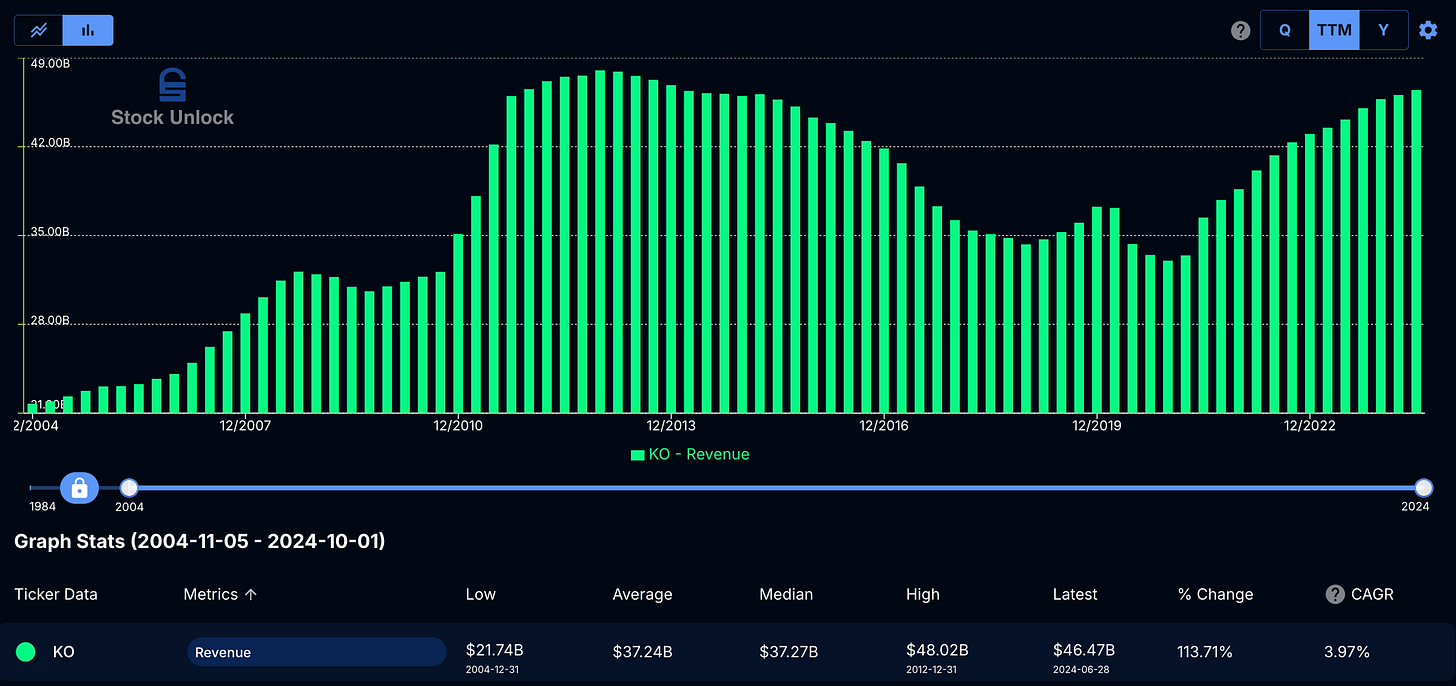Click the 42.00B y-axis label

pos(50,144)
